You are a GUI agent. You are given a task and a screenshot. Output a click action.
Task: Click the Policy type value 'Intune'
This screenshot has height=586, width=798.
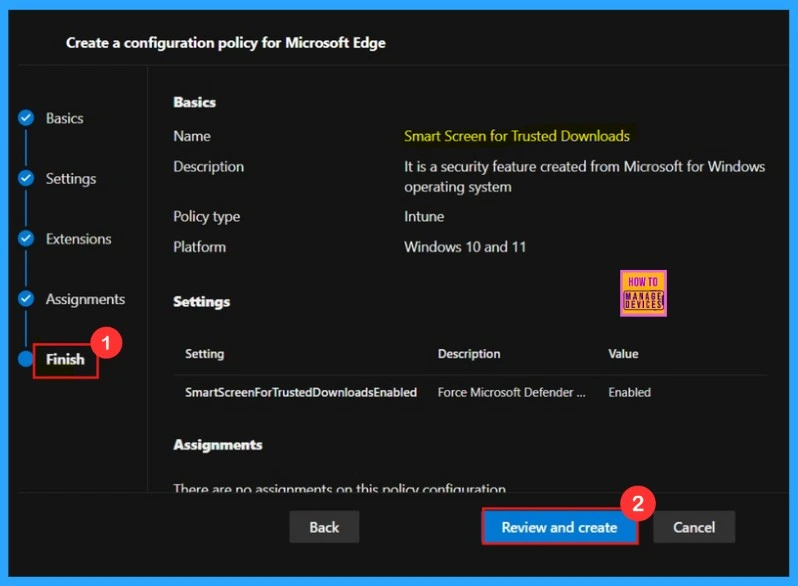click(424, 216)
